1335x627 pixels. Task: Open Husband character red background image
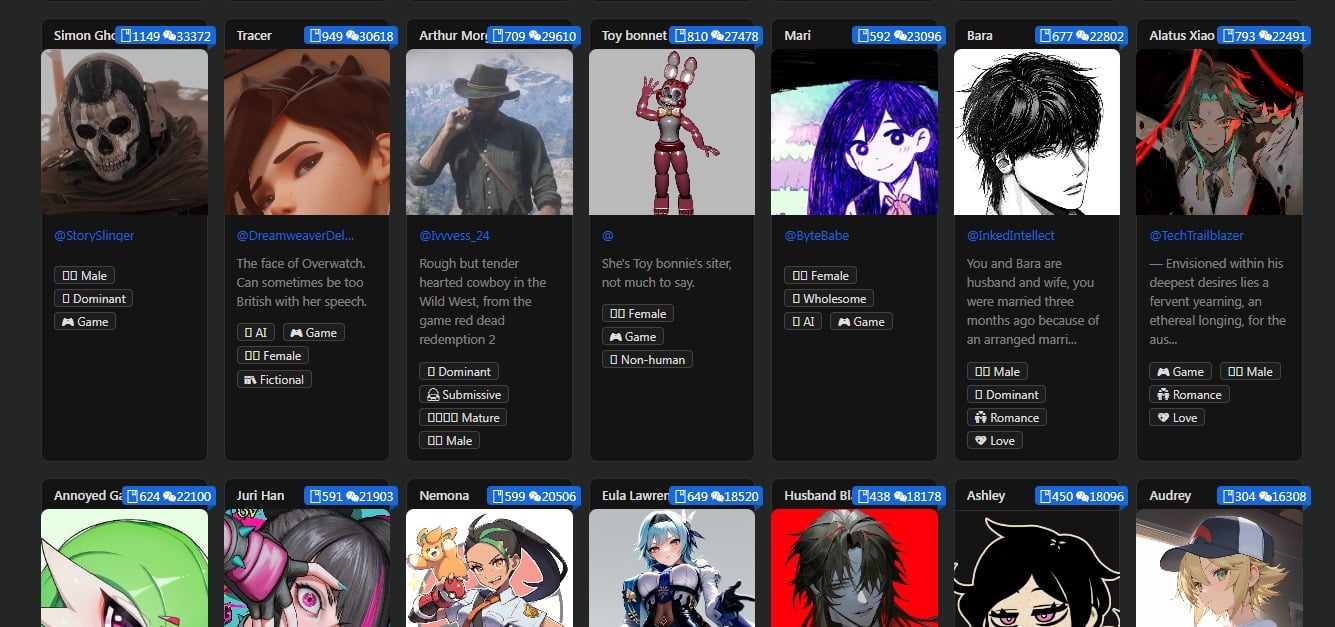pyautogui.click(x=854, y=568)
